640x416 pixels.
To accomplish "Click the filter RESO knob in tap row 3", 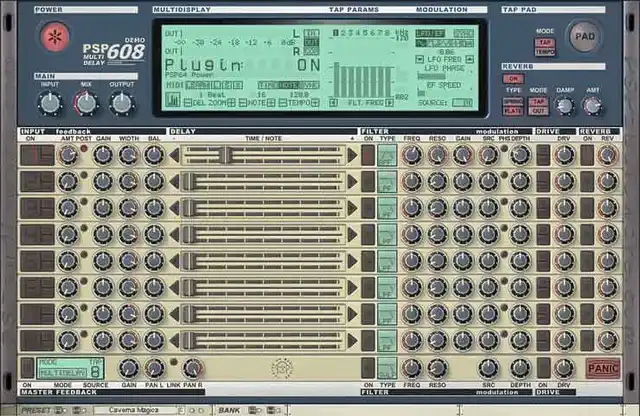I will (437, 208).
